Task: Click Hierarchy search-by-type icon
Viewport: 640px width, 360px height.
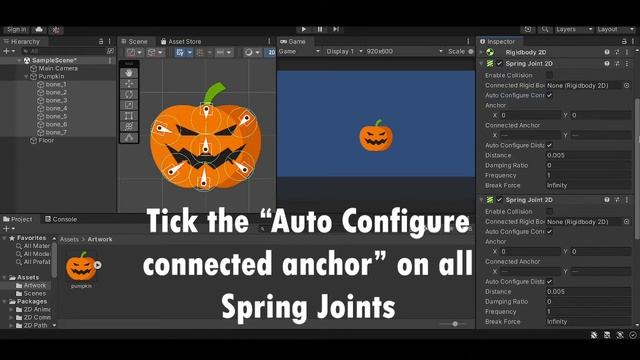Action: click(110, 51)
